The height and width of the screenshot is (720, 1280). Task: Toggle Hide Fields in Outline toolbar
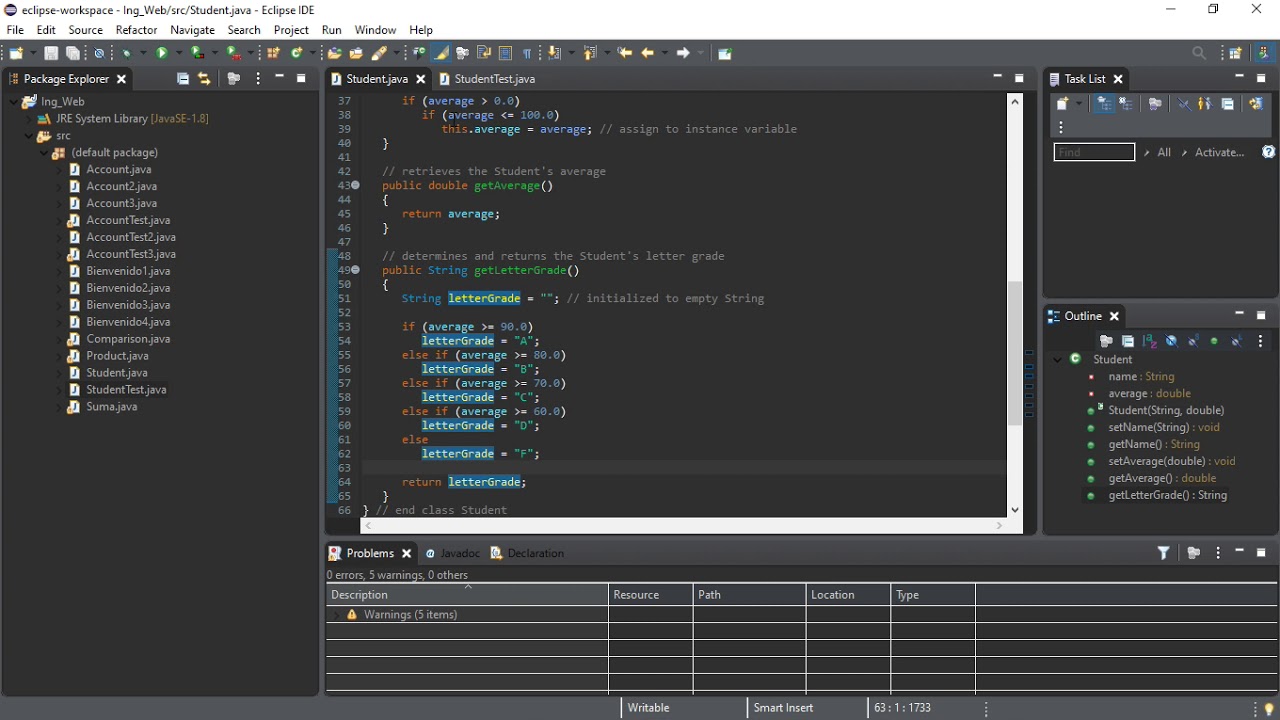[x=1171, y=341]
